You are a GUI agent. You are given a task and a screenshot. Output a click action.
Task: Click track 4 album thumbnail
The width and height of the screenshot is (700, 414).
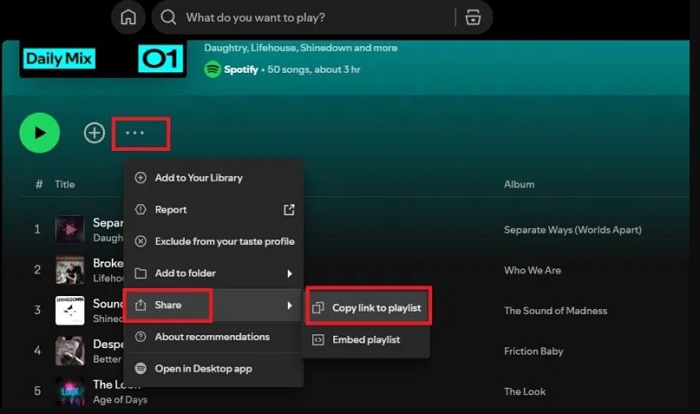70,351
